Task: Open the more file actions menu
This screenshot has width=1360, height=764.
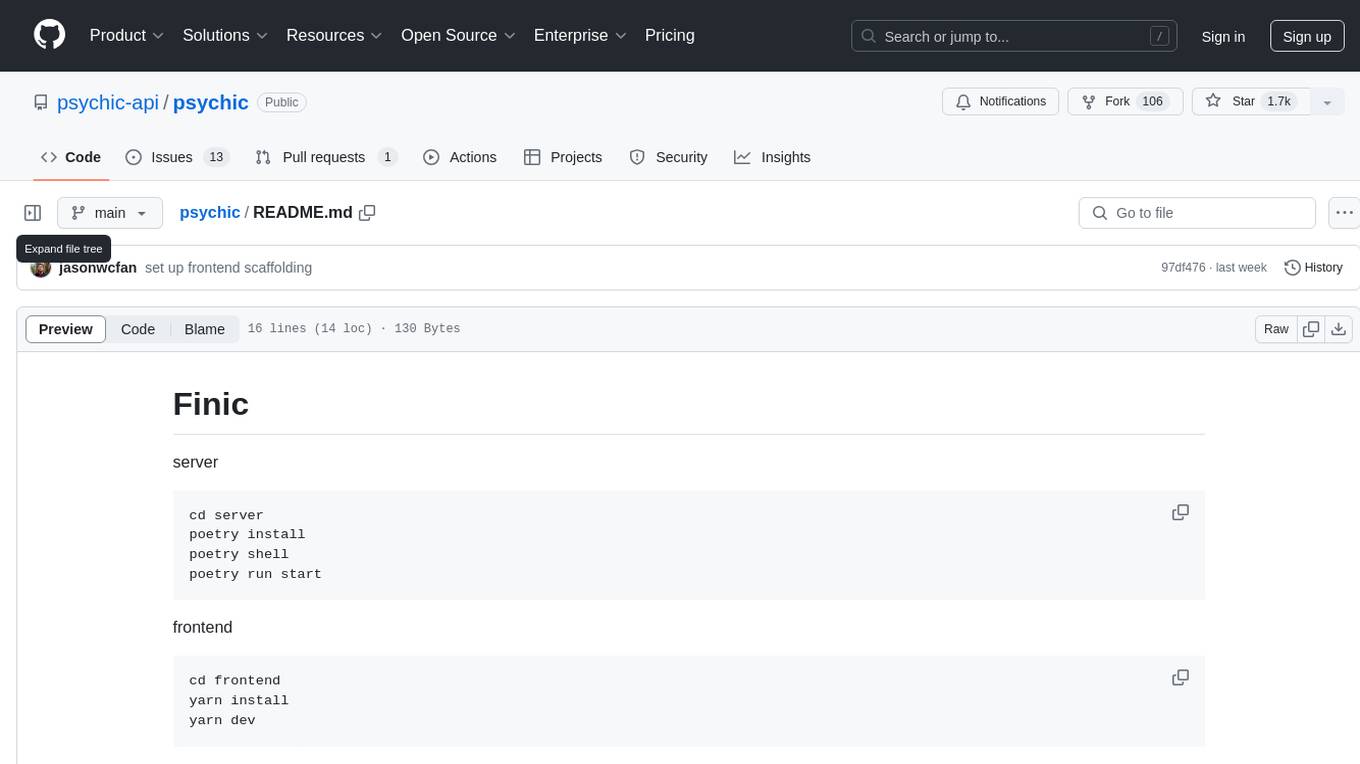Action: point(1344,213)
